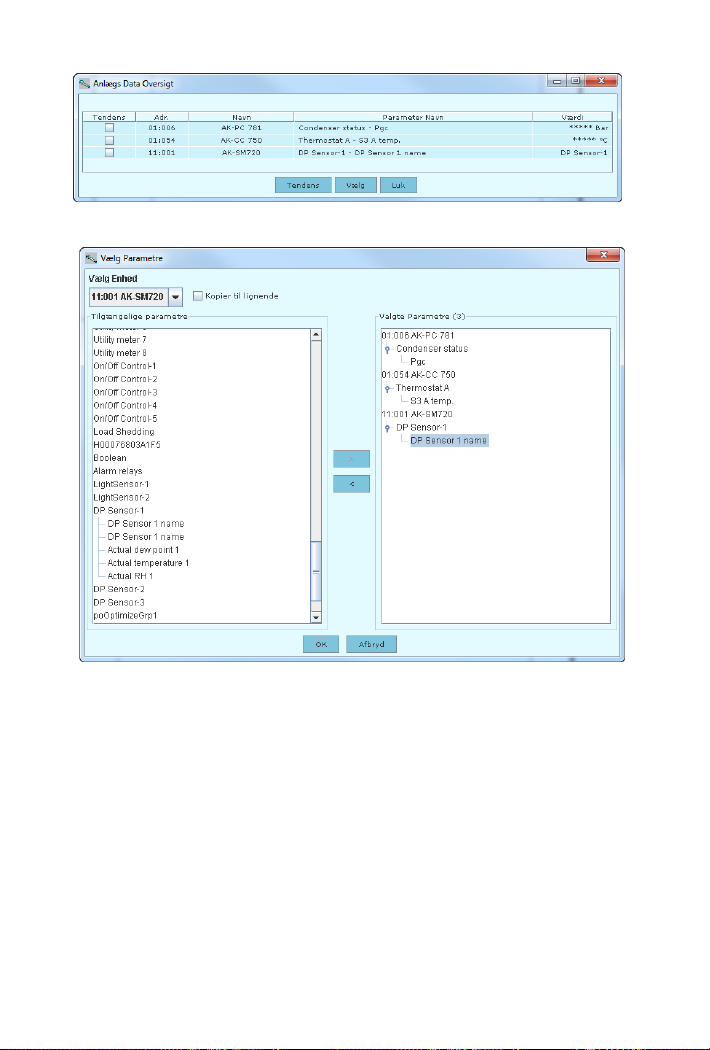Click address cell 11:001 in overview table

click(161, 153)
